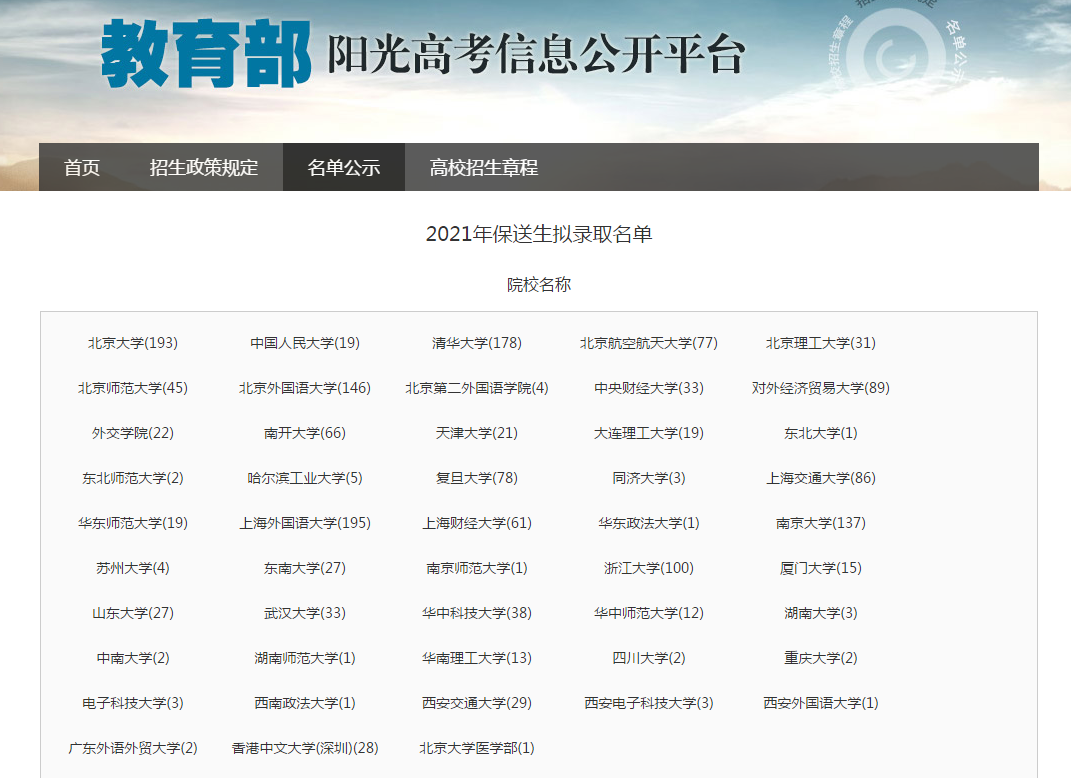Open 厦门大学(15) list
1071x778 pixels.
(x=821, y=568)
